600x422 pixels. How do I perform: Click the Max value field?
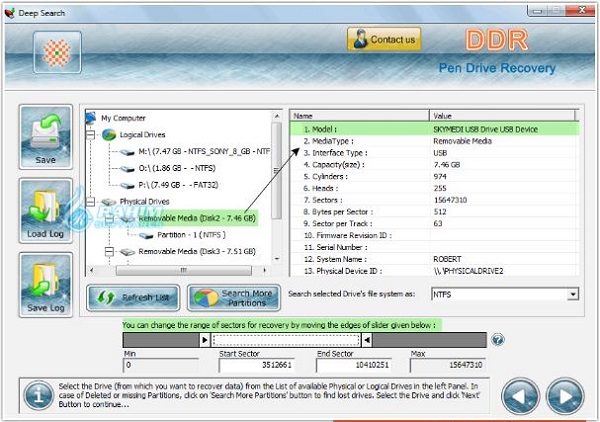448,365
